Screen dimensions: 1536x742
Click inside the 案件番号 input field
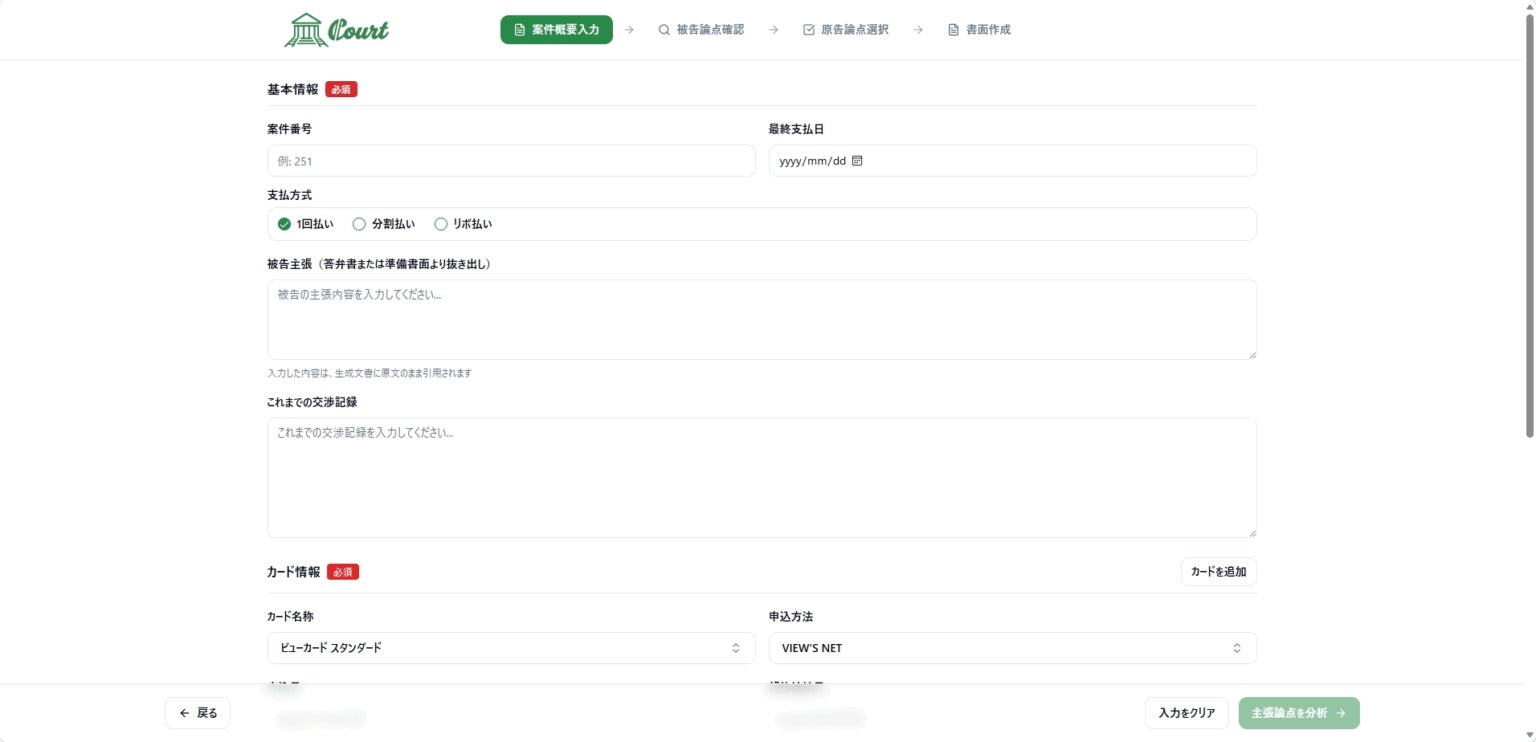[x=511, y=160]
